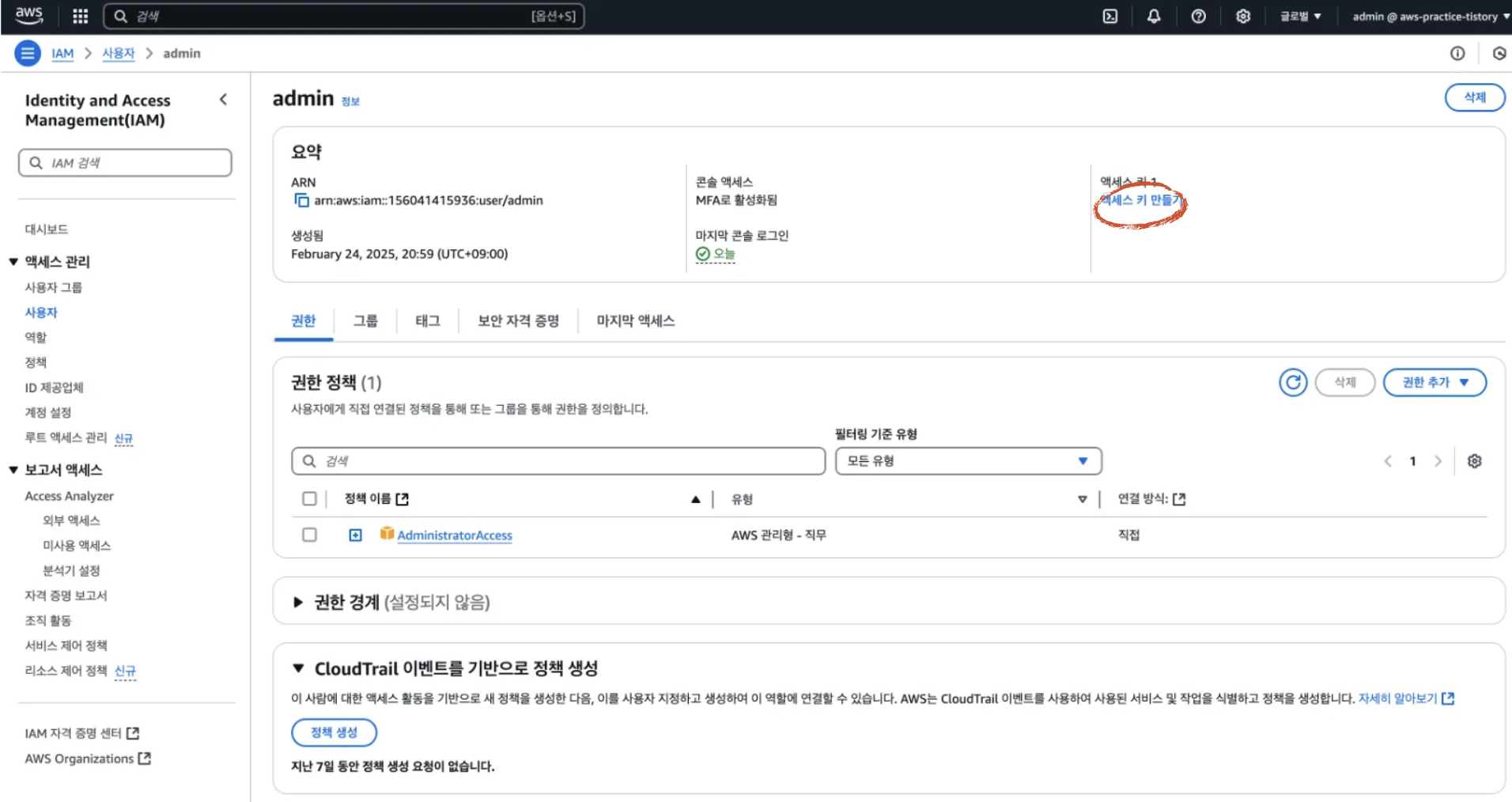
Task: Open IAM 자격 증명 센터 external link
Action: click(x=81, y=733)
